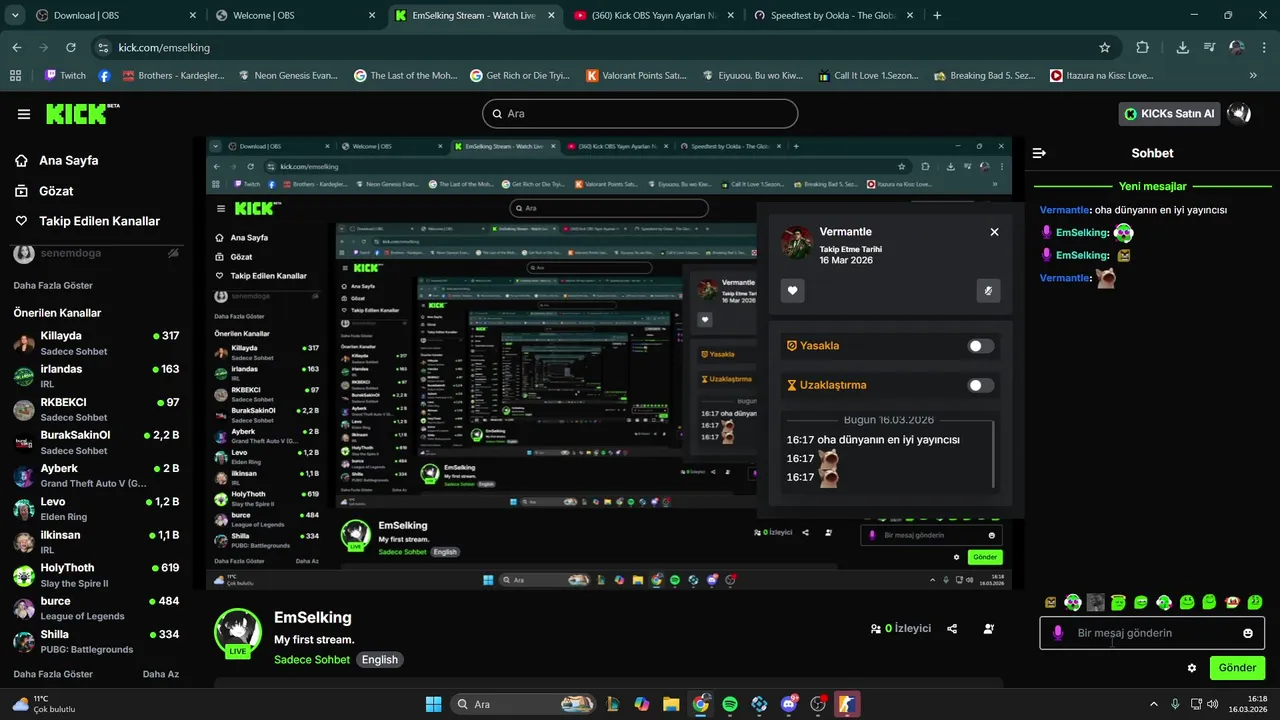
Task: Open Killayda channel in recommended list
Action: click(96, 343)
